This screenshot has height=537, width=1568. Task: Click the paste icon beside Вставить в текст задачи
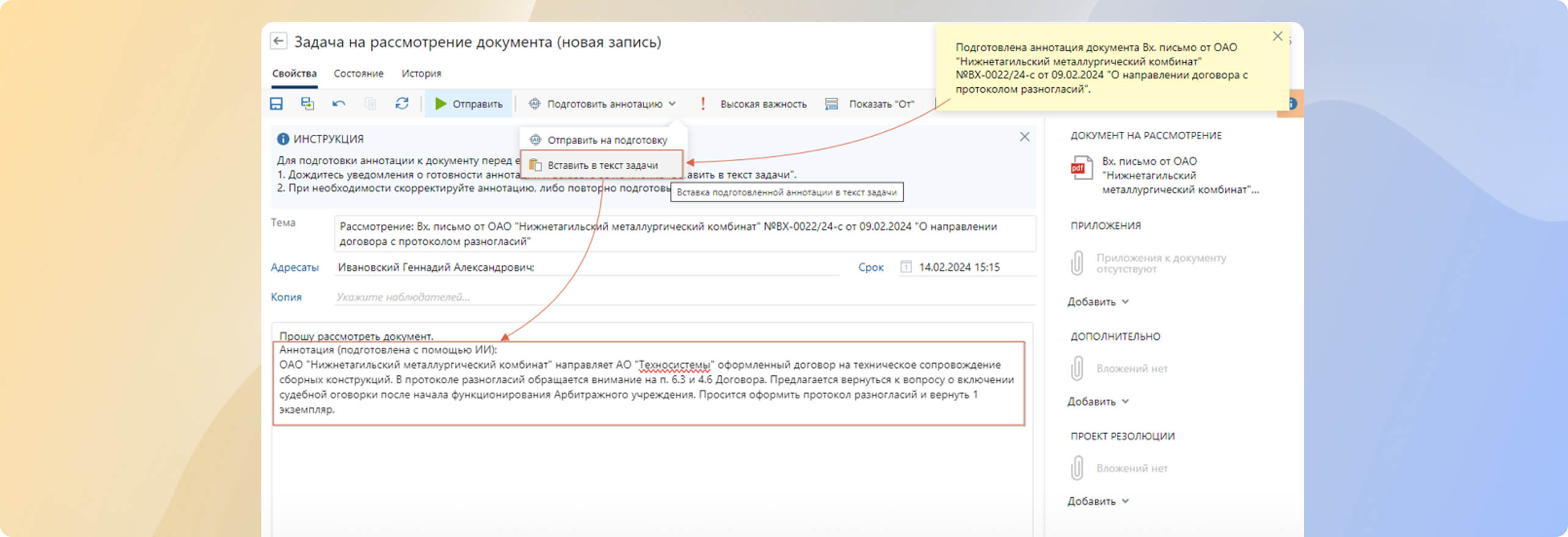pyautogui.click(x=535, y=165)
